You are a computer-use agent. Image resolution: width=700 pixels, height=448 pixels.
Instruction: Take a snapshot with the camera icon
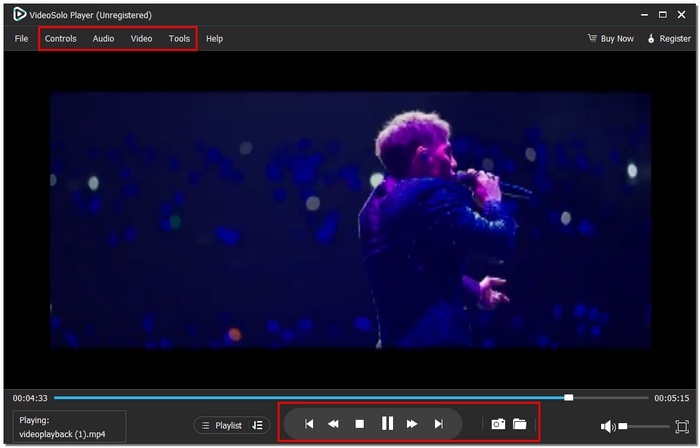coord(497,424)
